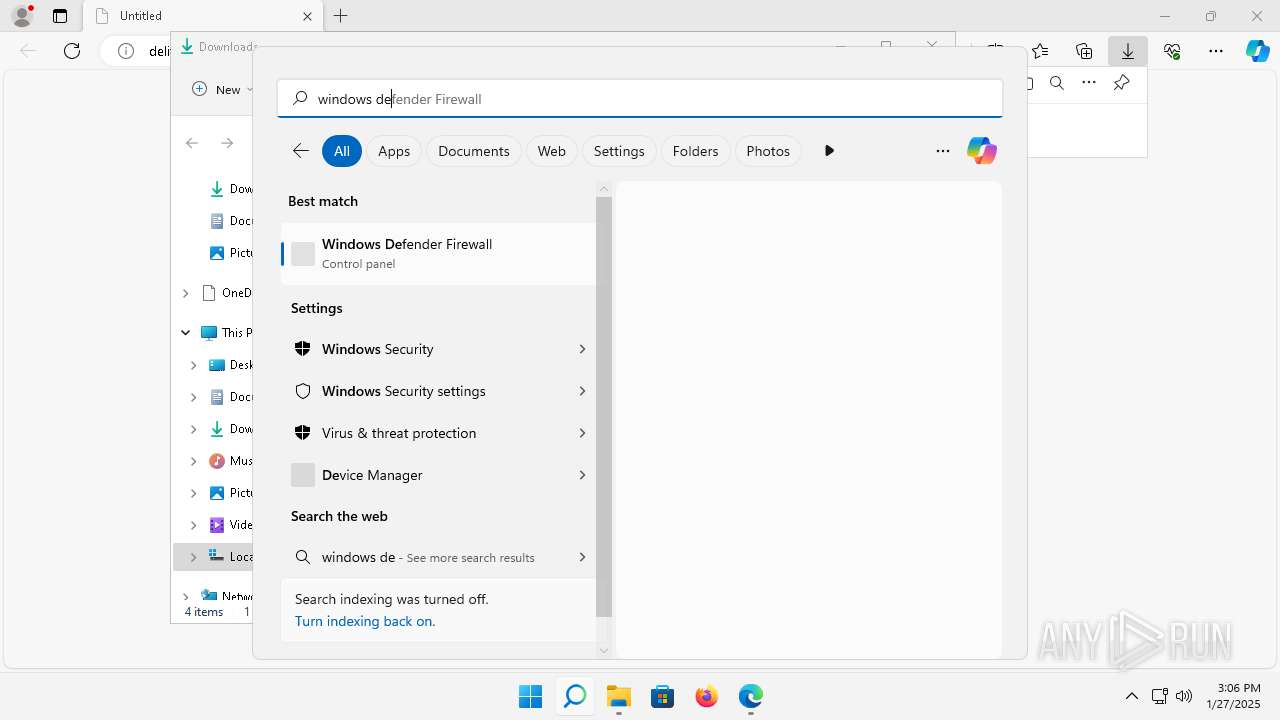Pin the downloads panel with the pin icon
This screenshot has height=720, width=1280.
point(1121,83)
